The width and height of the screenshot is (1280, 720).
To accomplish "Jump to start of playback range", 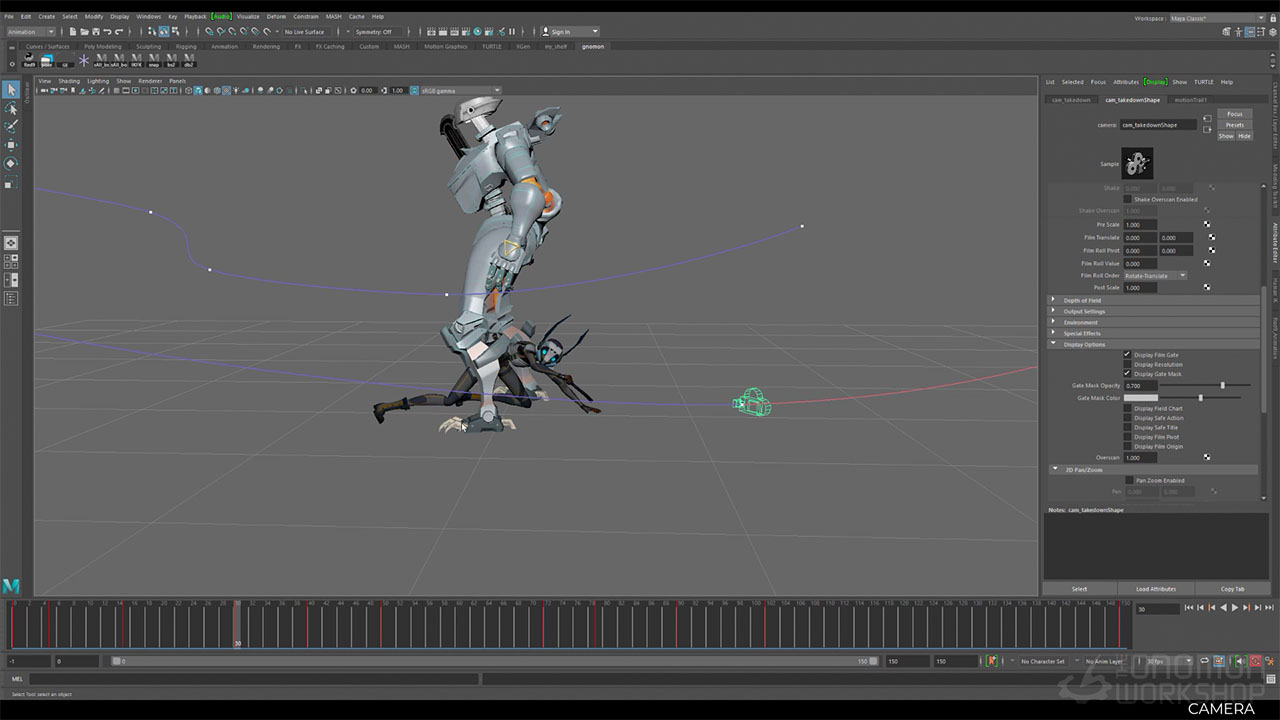I will click(x=1188, y=607).
